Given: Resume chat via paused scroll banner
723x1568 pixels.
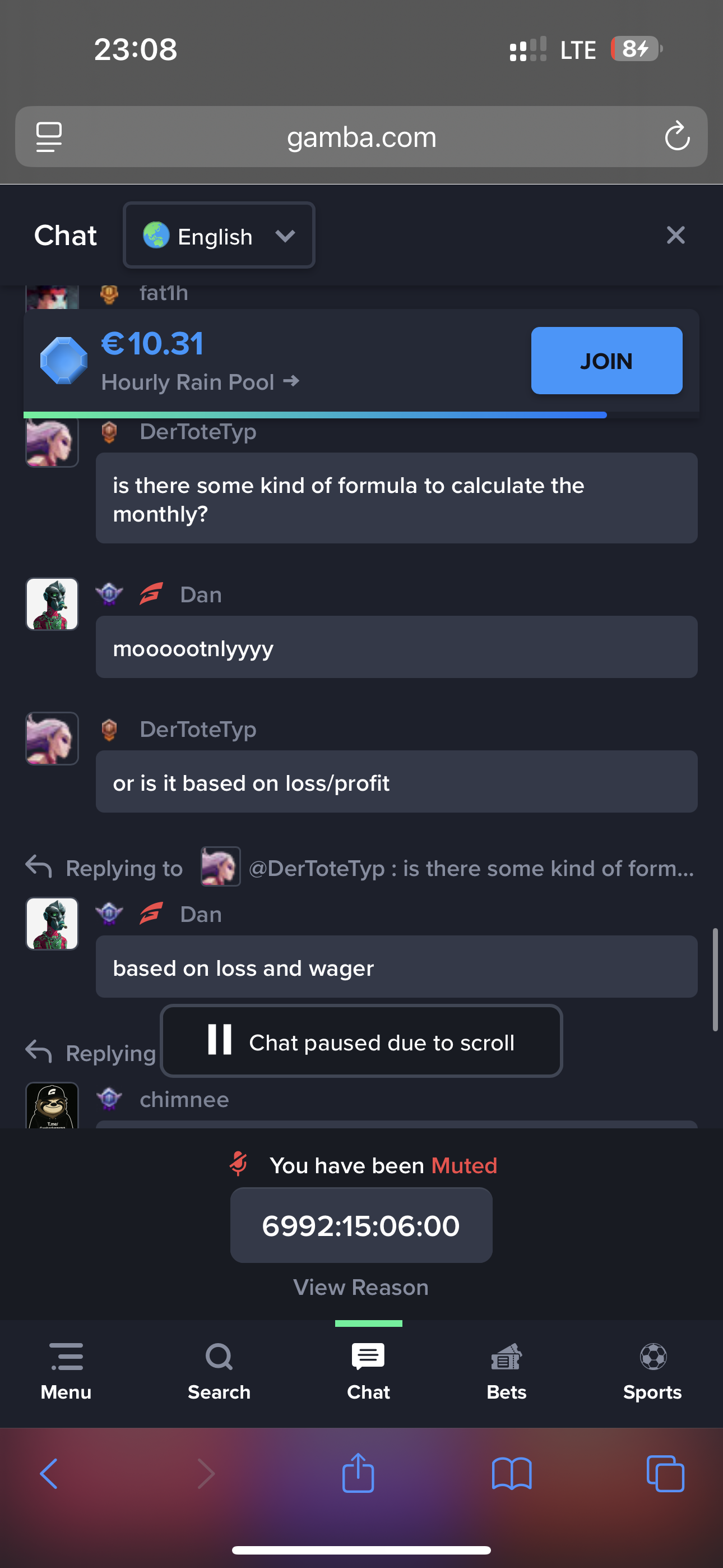Looking at the screenshot, I should pos(361,1041).
